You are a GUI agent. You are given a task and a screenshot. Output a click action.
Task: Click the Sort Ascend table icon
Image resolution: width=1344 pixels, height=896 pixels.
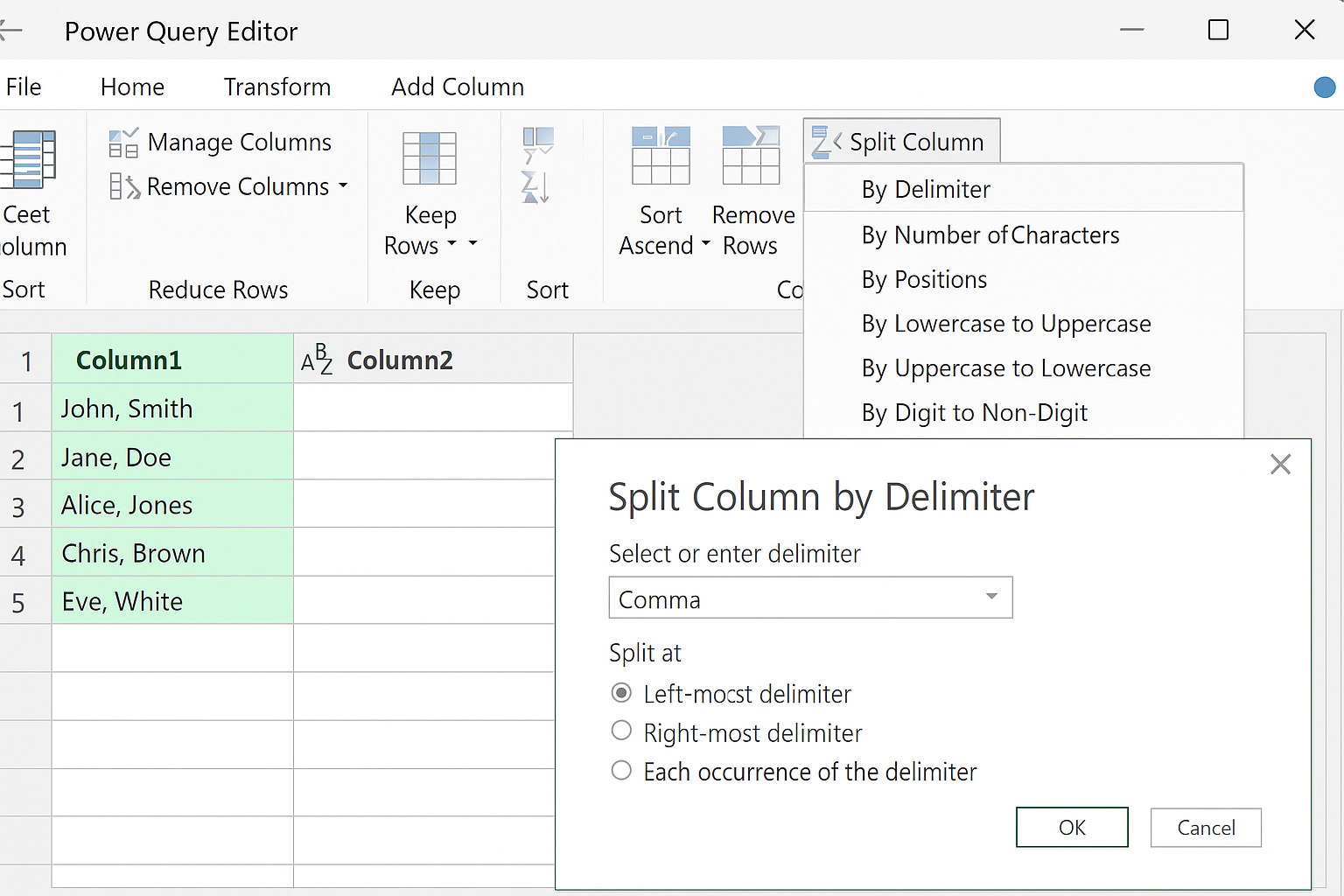tap(661, 155)
